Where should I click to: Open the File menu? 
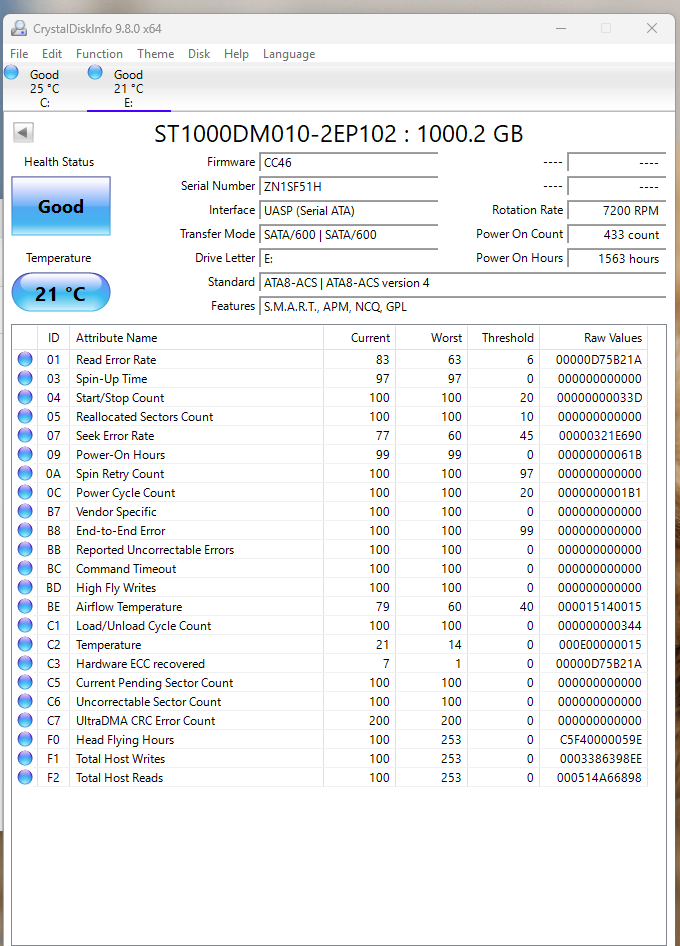19,54
